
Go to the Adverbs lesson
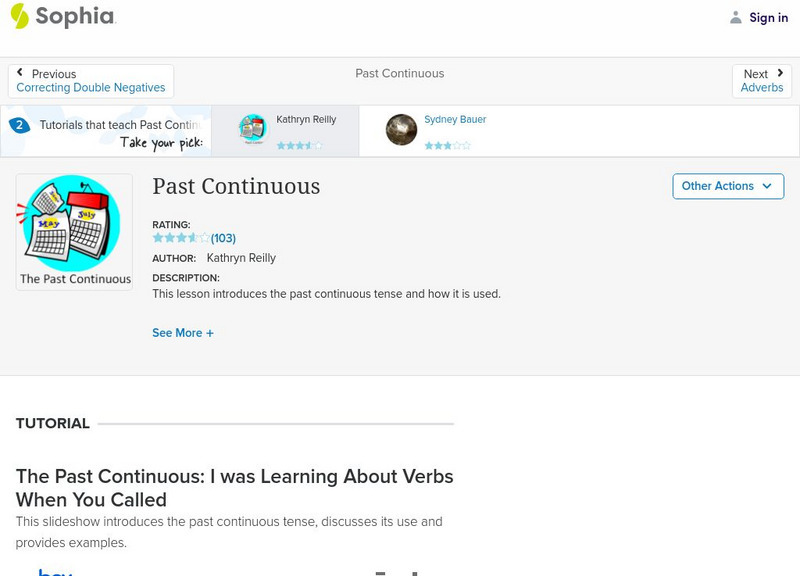pyautogui.click(x=762, y=88)
